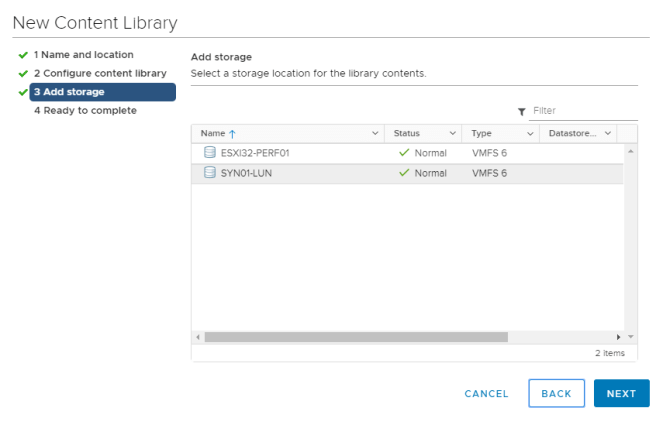Screen dimensions: 656x425
Task: Click the filter funnel icon
Action: (x=521, y=112)
